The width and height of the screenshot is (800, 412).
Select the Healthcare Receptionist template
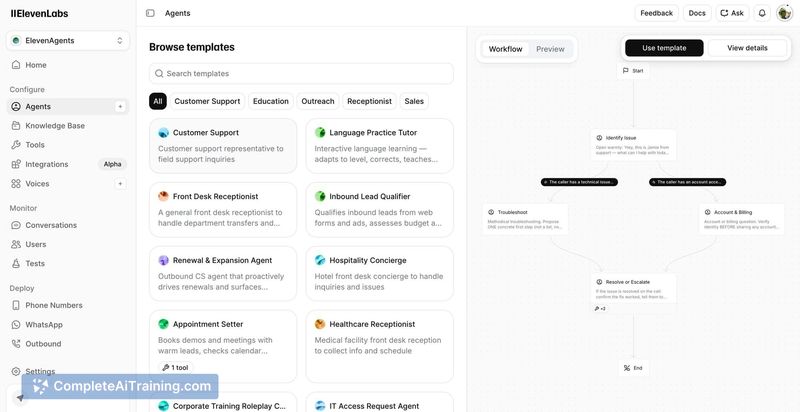380,346
